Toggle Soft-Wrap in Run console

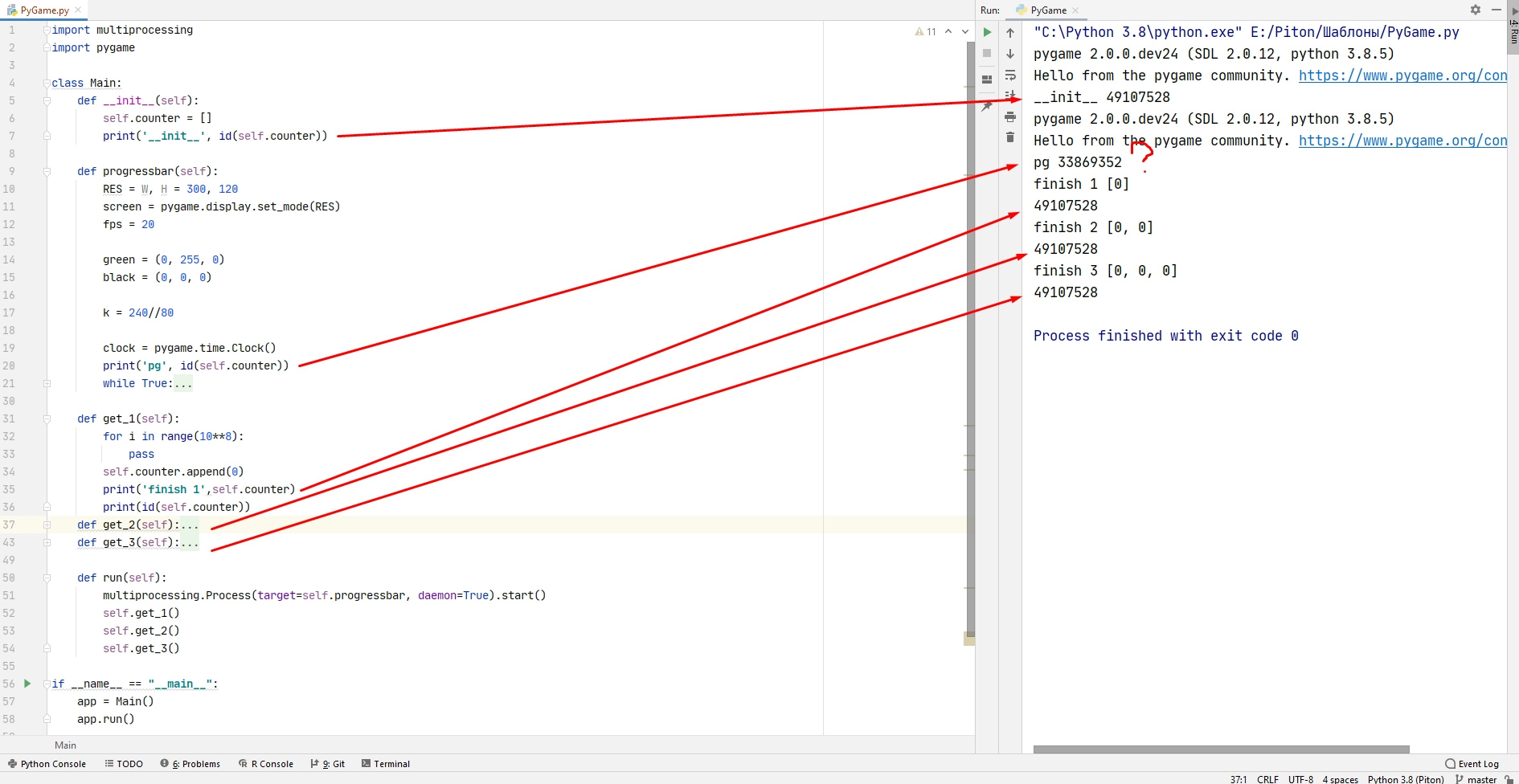1010,76
